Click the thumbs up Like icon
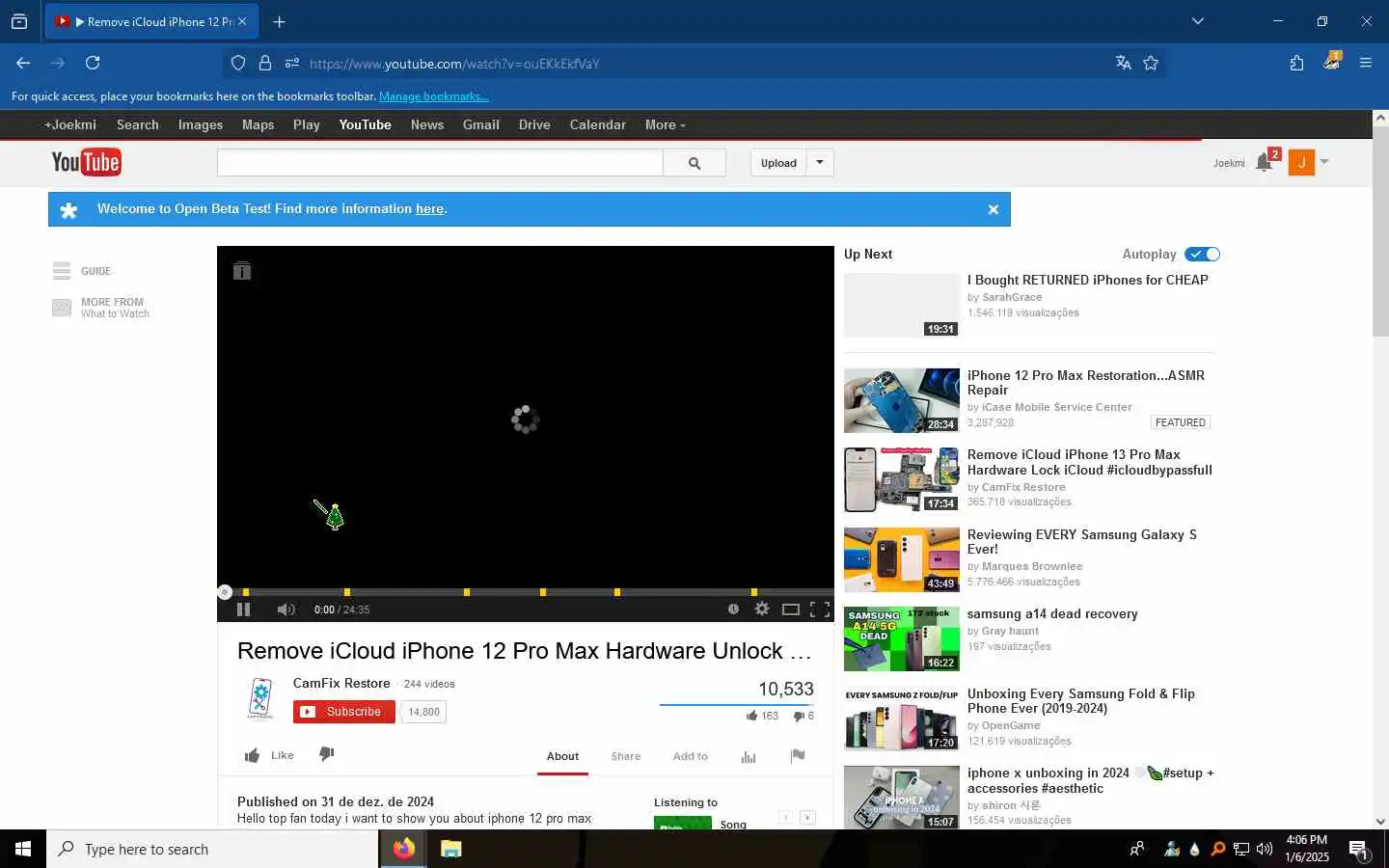 pos(252,755)
